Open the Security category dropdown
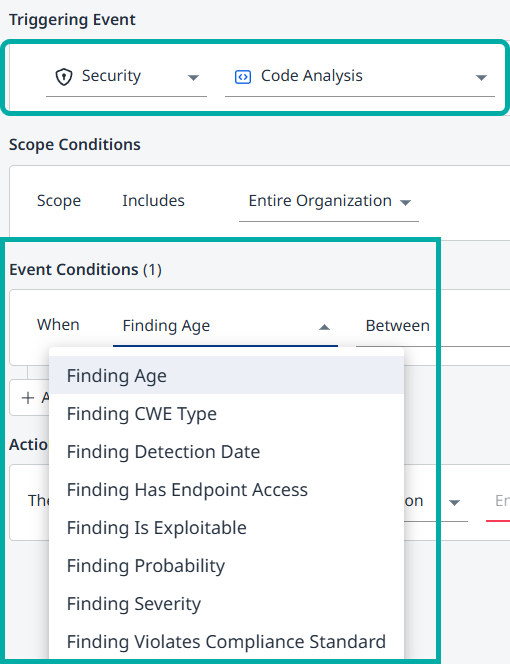The height and width of the screenshot is (664, 510). [126, 77]
